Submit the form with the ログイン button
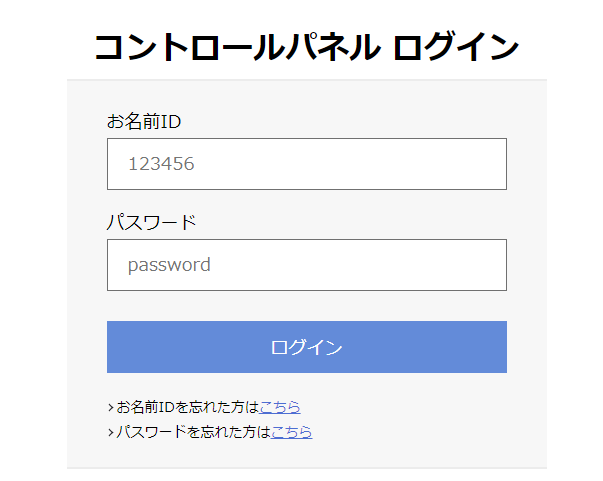603x481 pixels. pos(306,347)
